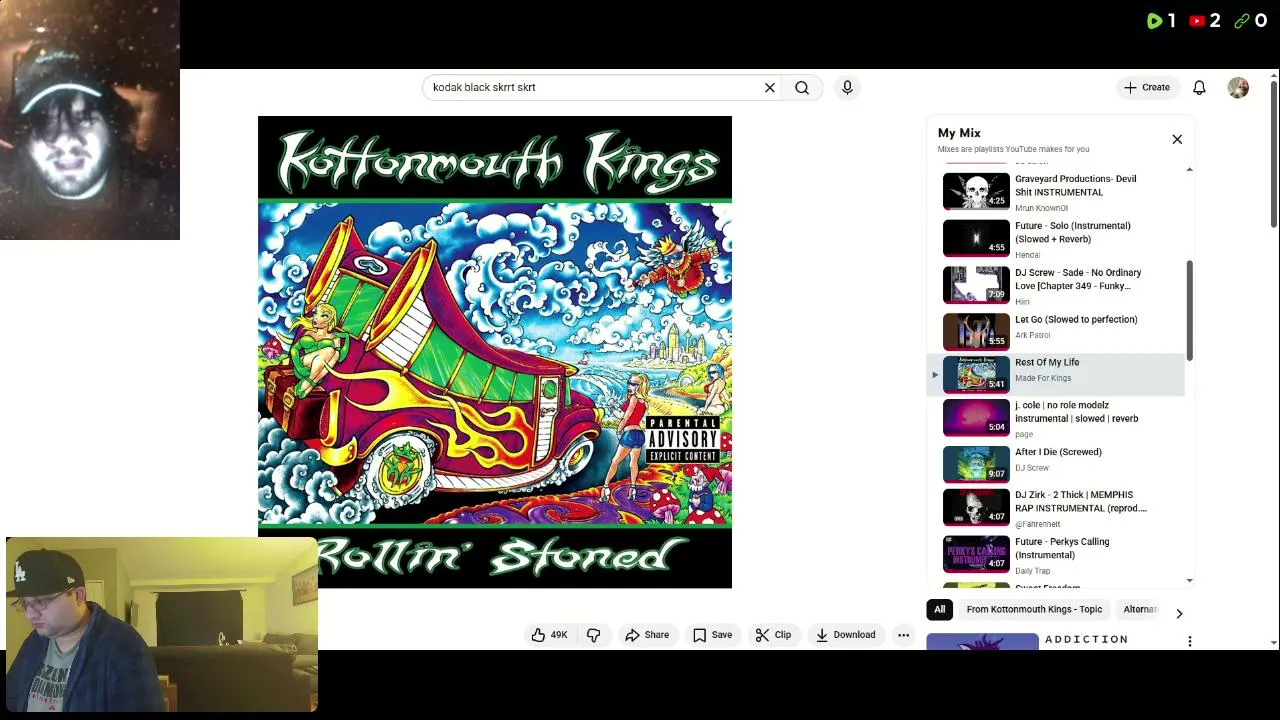
Task: Click the playlist scrollbar thumb
Action: click(1189, 310)
